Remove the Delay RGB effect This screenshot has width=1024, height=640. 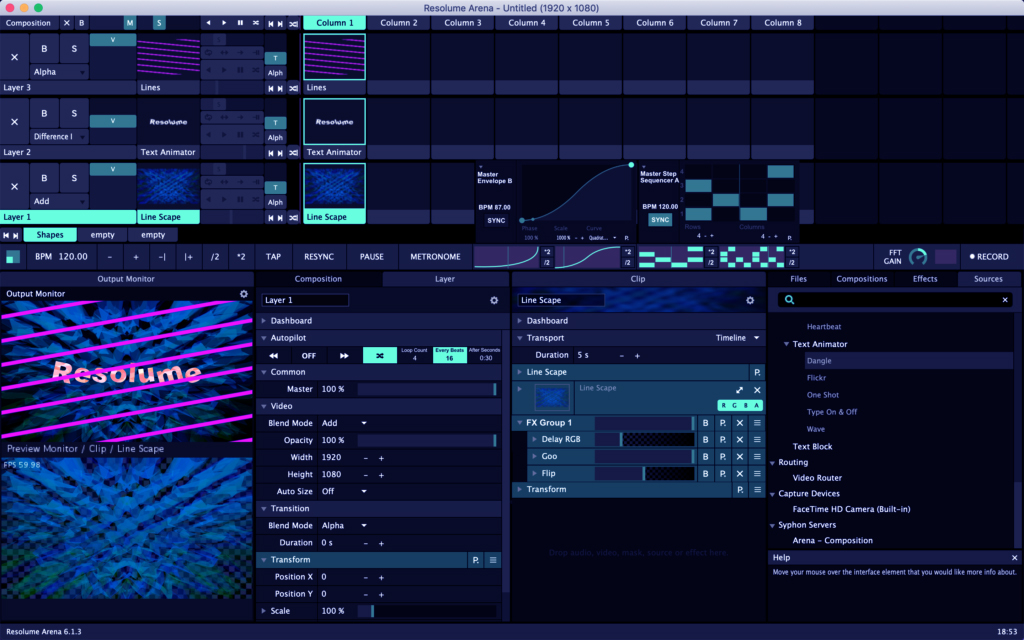click(740, 440)
